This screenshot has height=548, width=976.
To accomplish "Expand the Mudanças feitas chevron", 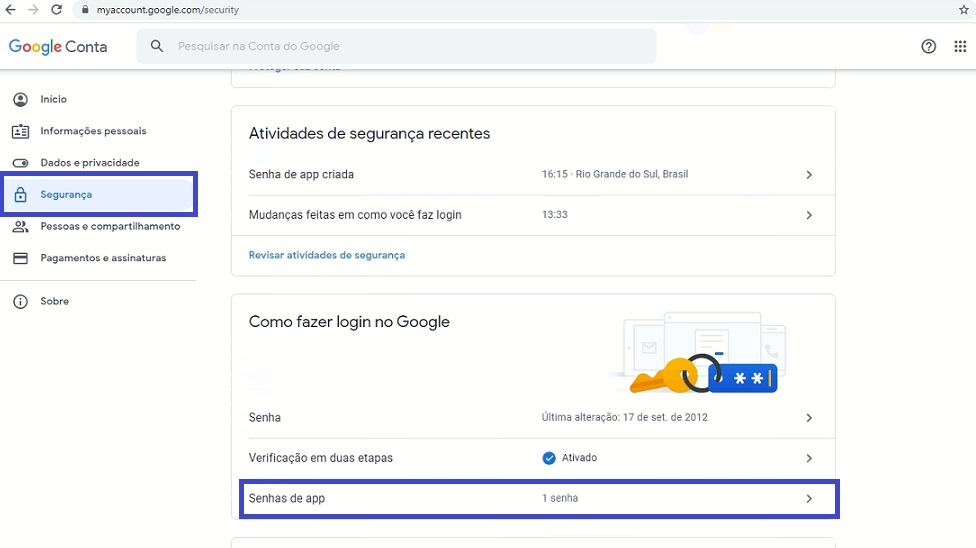I will point(809,215).
